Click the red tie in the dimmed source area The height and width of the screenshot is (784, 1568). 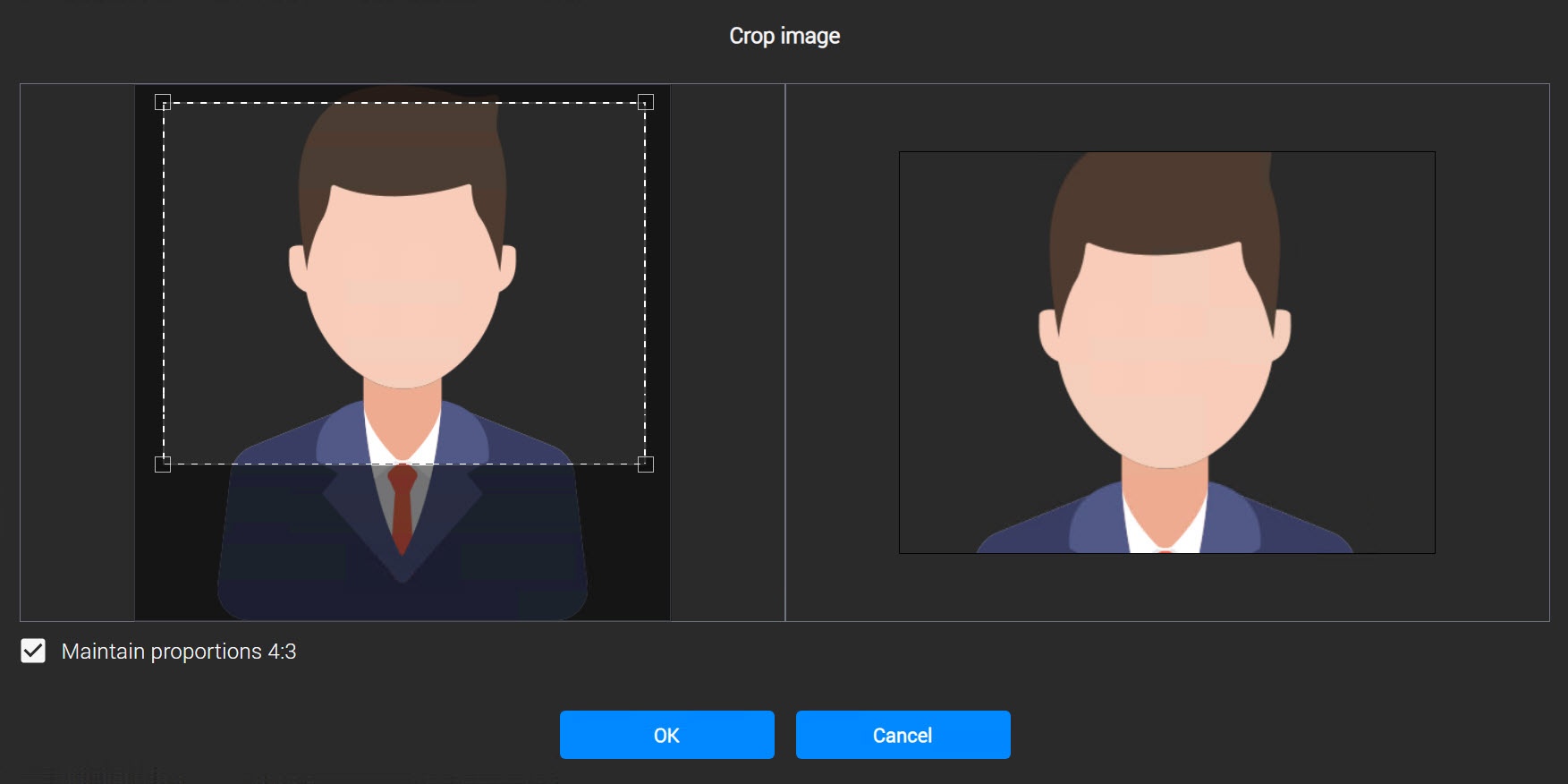click(403, 510)
